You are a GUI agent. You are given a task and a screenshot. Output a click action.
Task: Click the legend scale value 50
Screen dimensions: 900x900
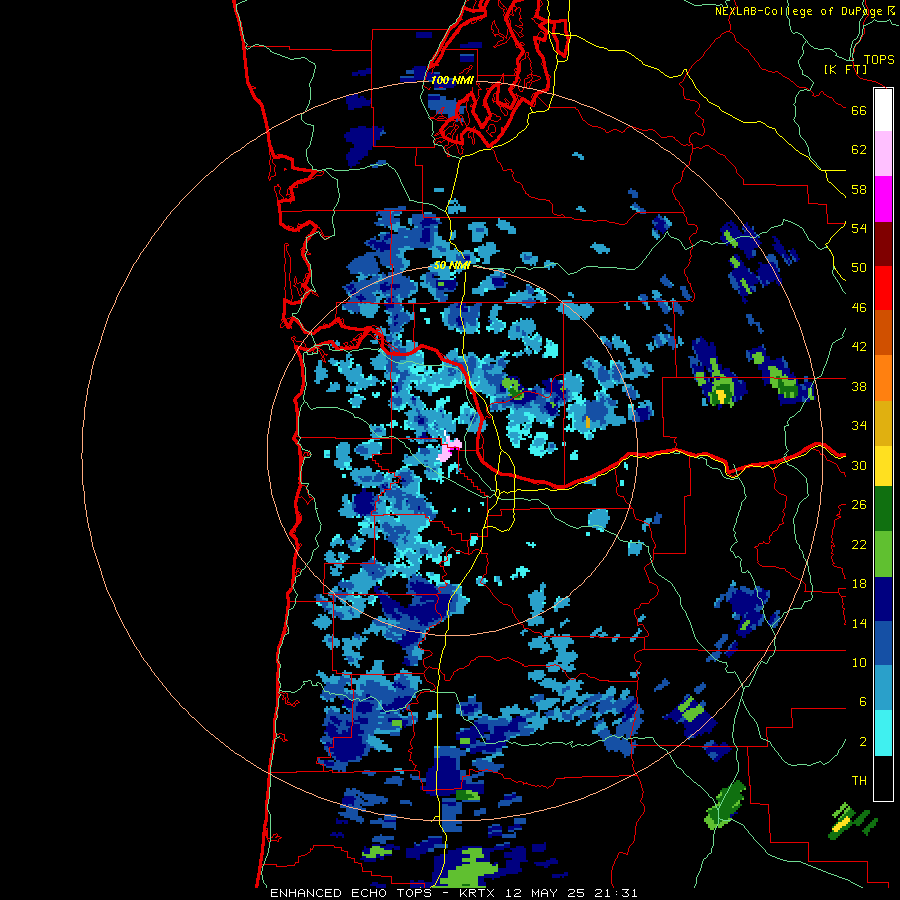pos(859,268)
